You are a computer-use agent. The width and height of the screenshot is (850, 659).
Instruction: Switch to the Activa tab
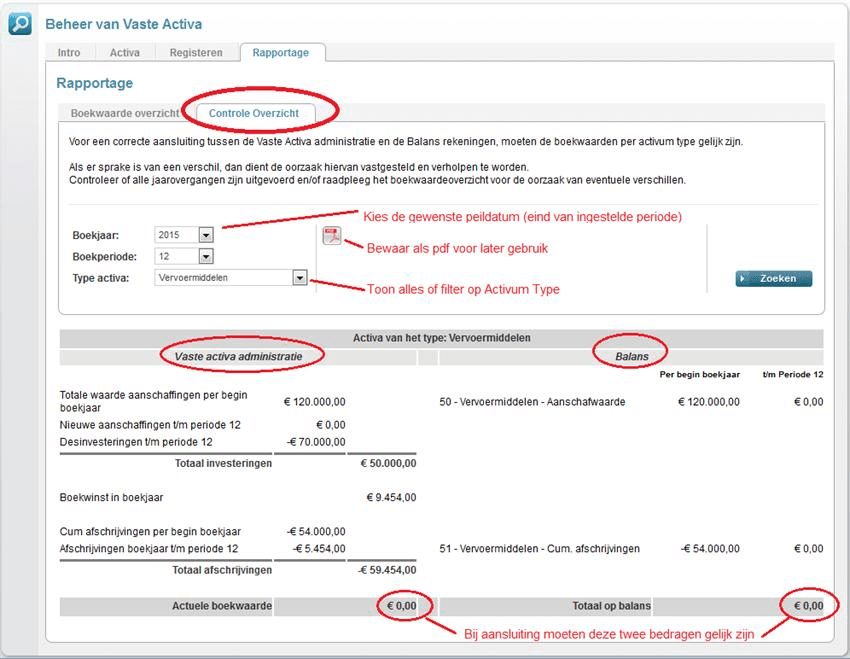[x=125, y=53]
